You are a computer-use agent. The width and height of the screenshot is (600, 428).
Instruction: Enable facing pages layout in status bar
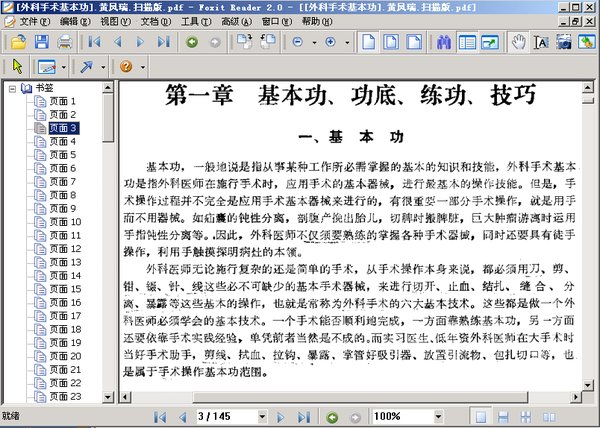coord(549,417)
